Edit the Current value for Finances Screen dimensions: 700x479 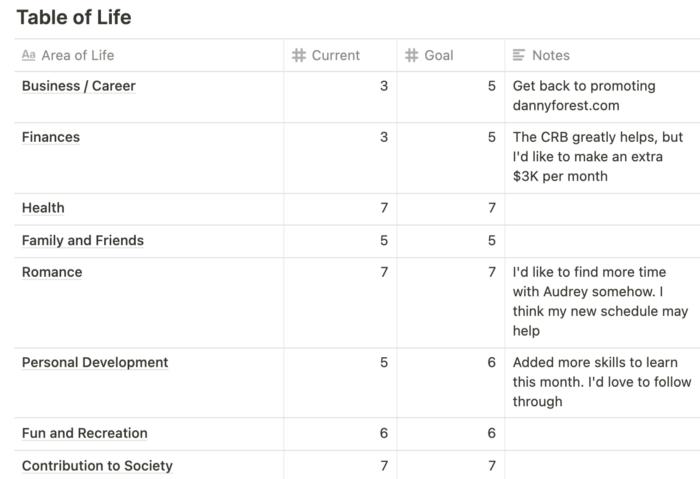[x=340, y=158]
